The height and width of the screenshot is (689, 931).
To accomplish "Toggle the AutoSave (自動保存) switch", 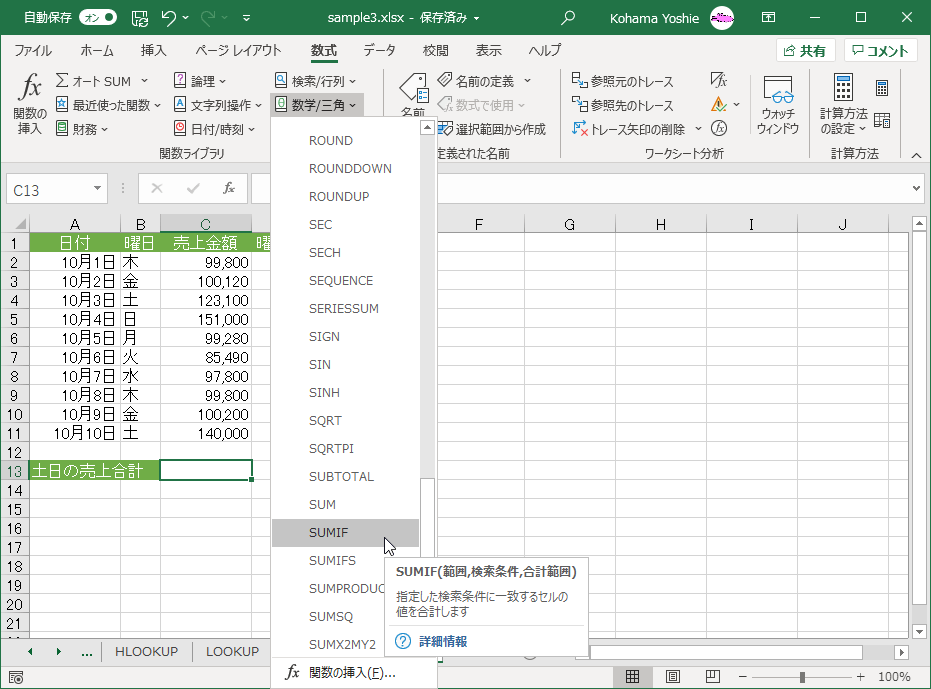I will point(97,17).
